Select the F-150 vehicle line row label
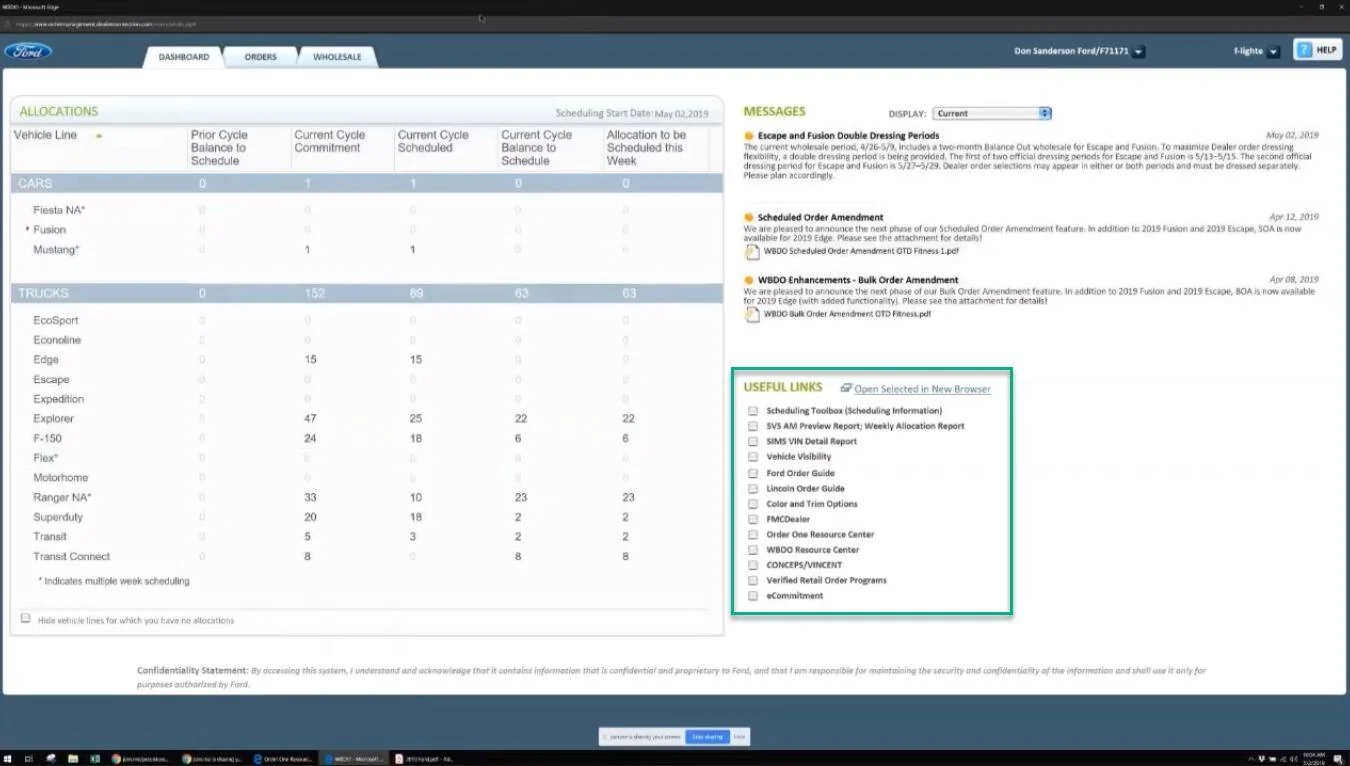Viewport: 1350px width, 766px height. point(47,438)
